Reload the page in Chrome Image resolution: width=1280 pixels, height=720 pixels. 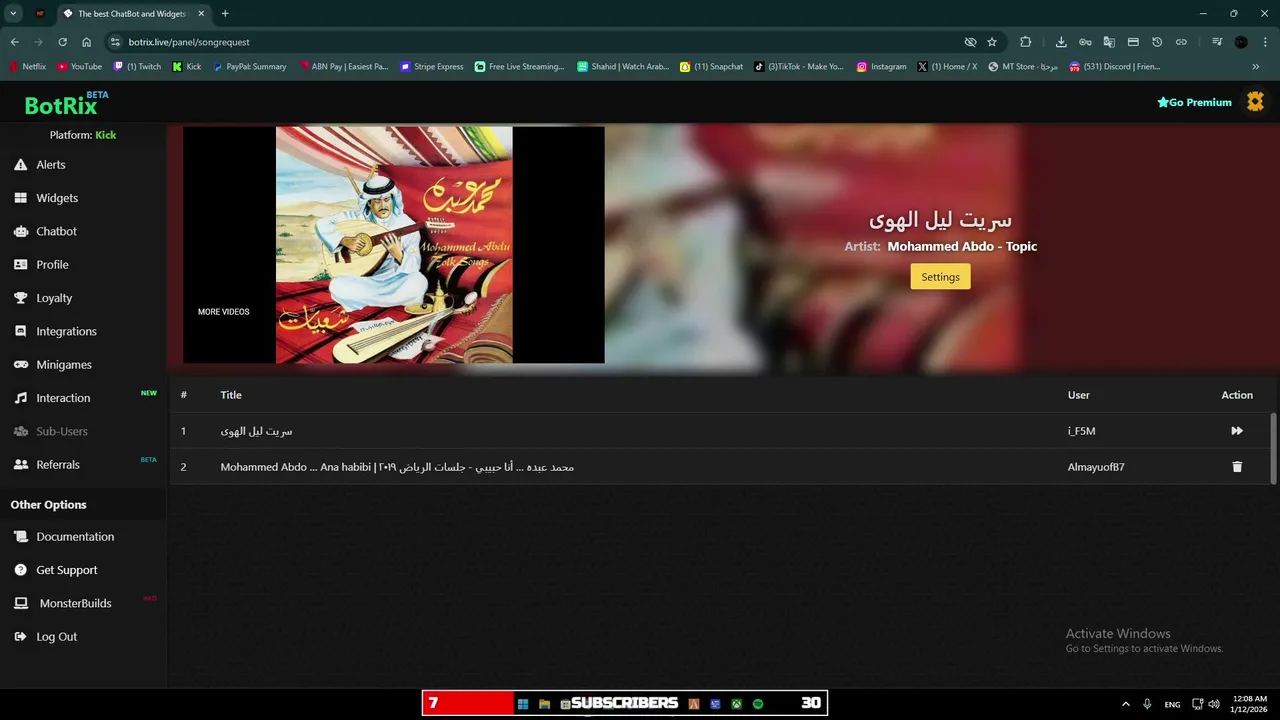[x=62, y=42]
